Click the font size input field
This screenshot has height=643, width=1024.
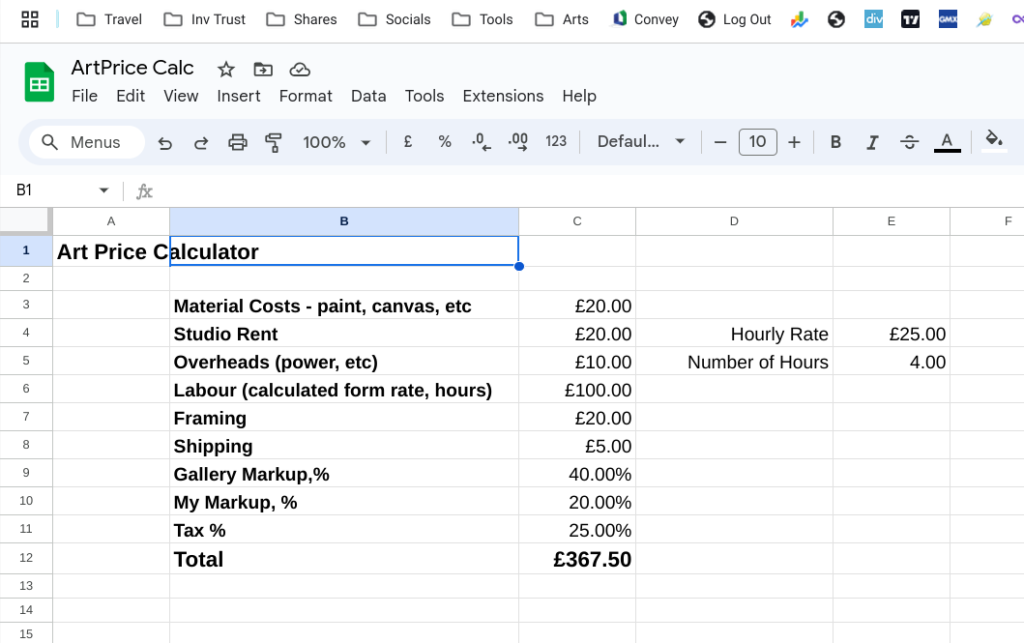pyautogui.click(x=758, y=142)
